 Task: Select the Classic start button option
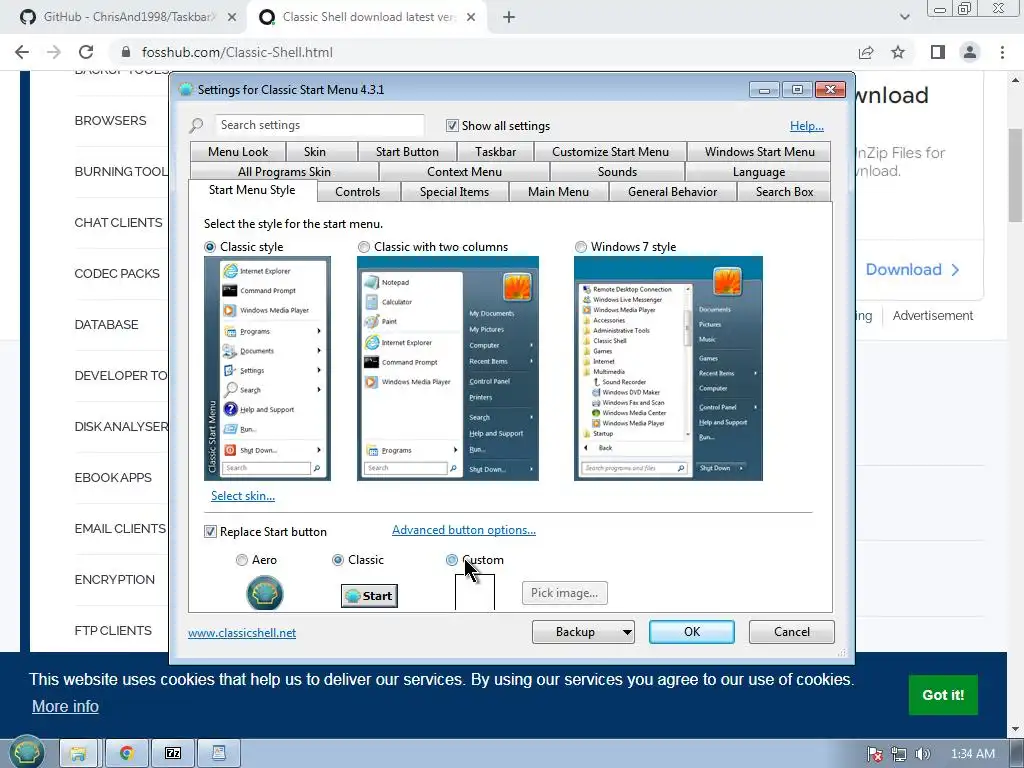point(338,560)
